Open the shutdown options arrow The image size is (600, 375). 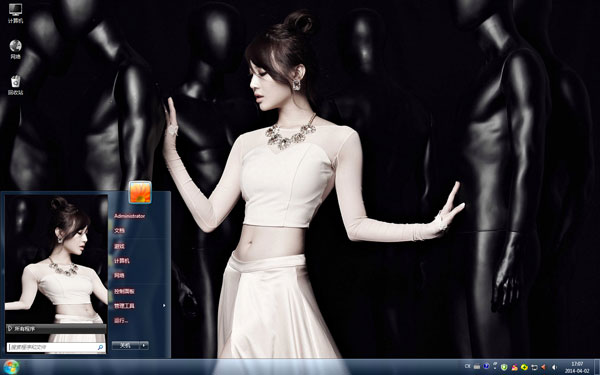(x=144, y=345)
